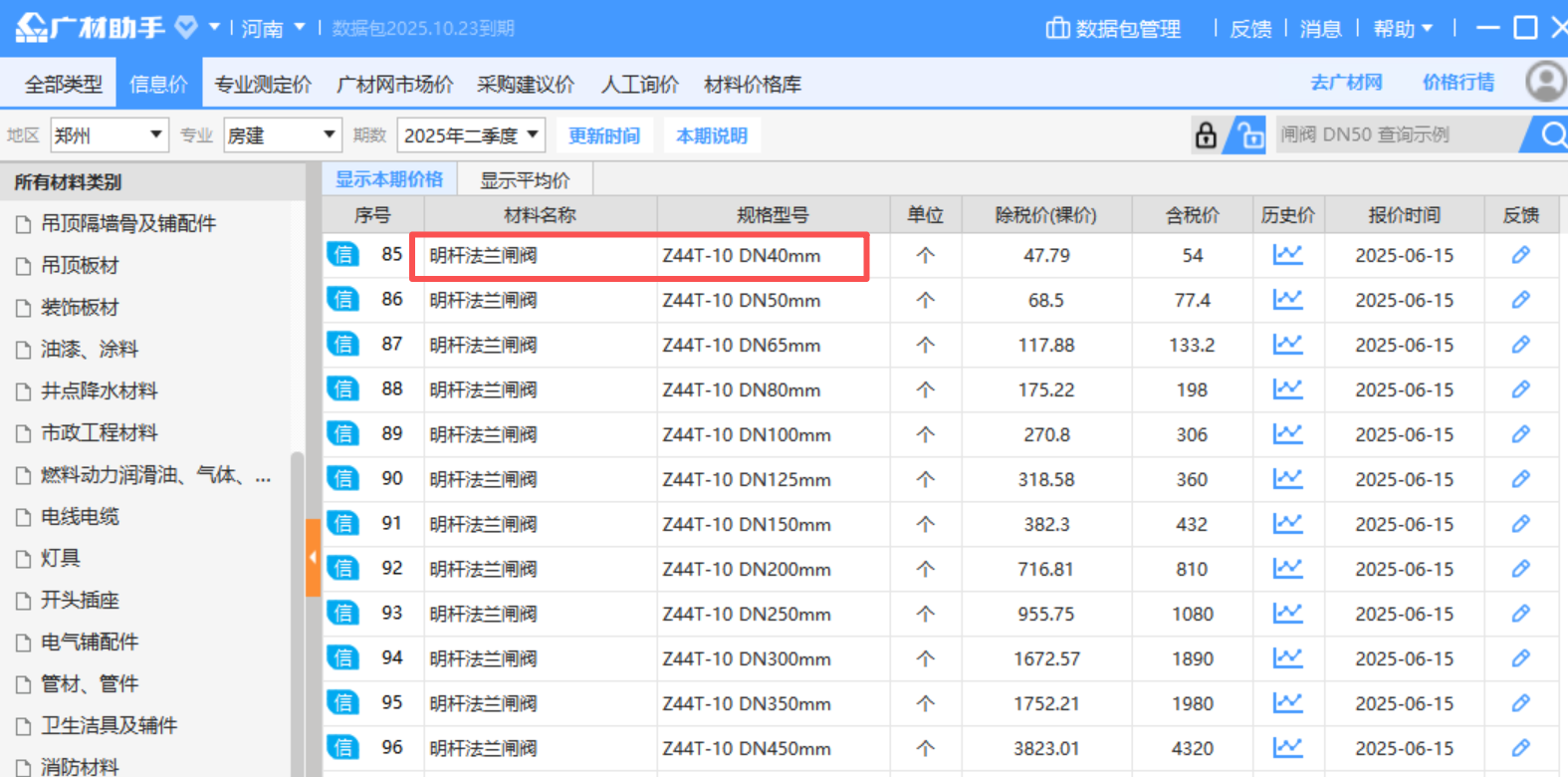This screenshot has height=777, width=1568.
Task: Switch to 广材网市场价 tab
Action: pyautogui.click(x=395, y=85)
